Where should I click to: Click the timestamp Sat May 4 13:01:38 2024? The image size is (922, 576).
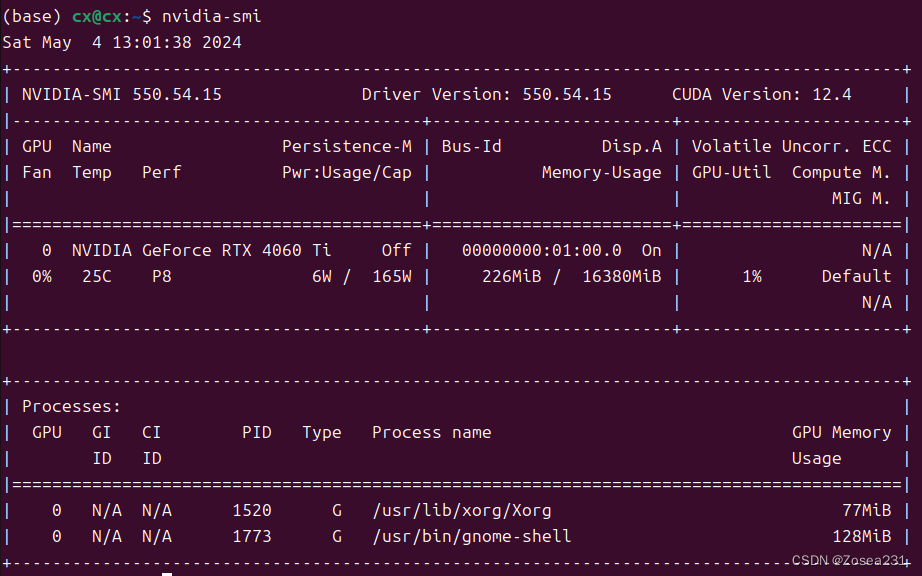(122, 42)
